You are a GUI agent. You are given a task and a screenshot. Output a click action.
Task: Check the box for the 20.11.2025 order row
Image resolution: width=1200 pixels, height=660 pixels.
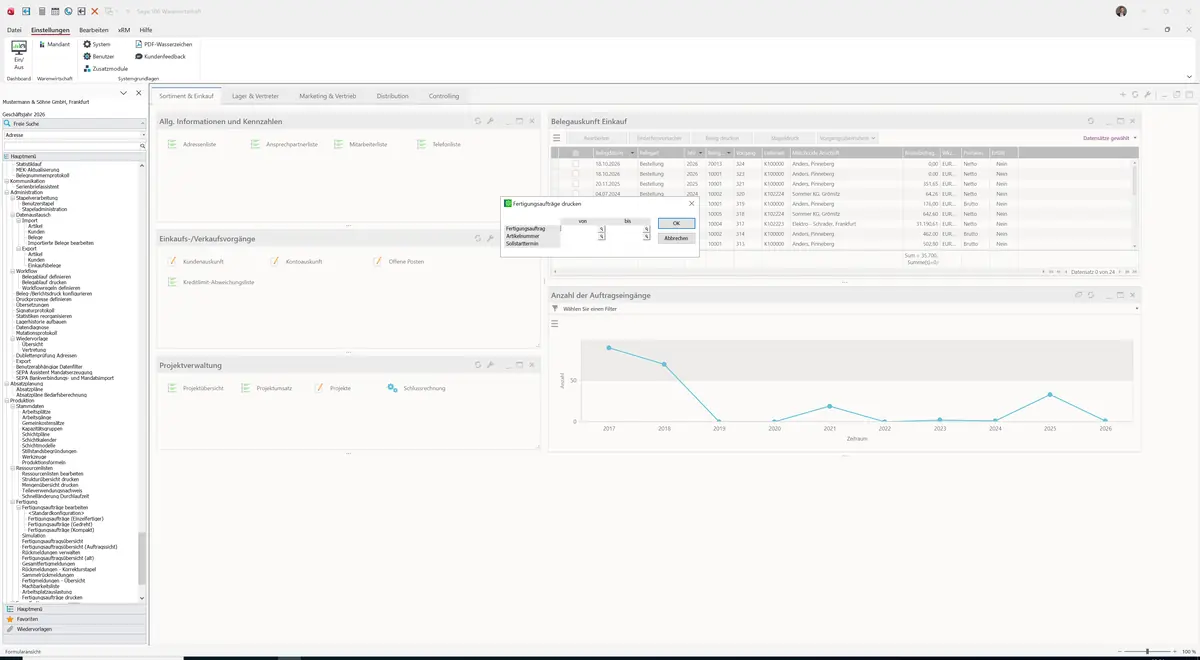coord(576,184)
